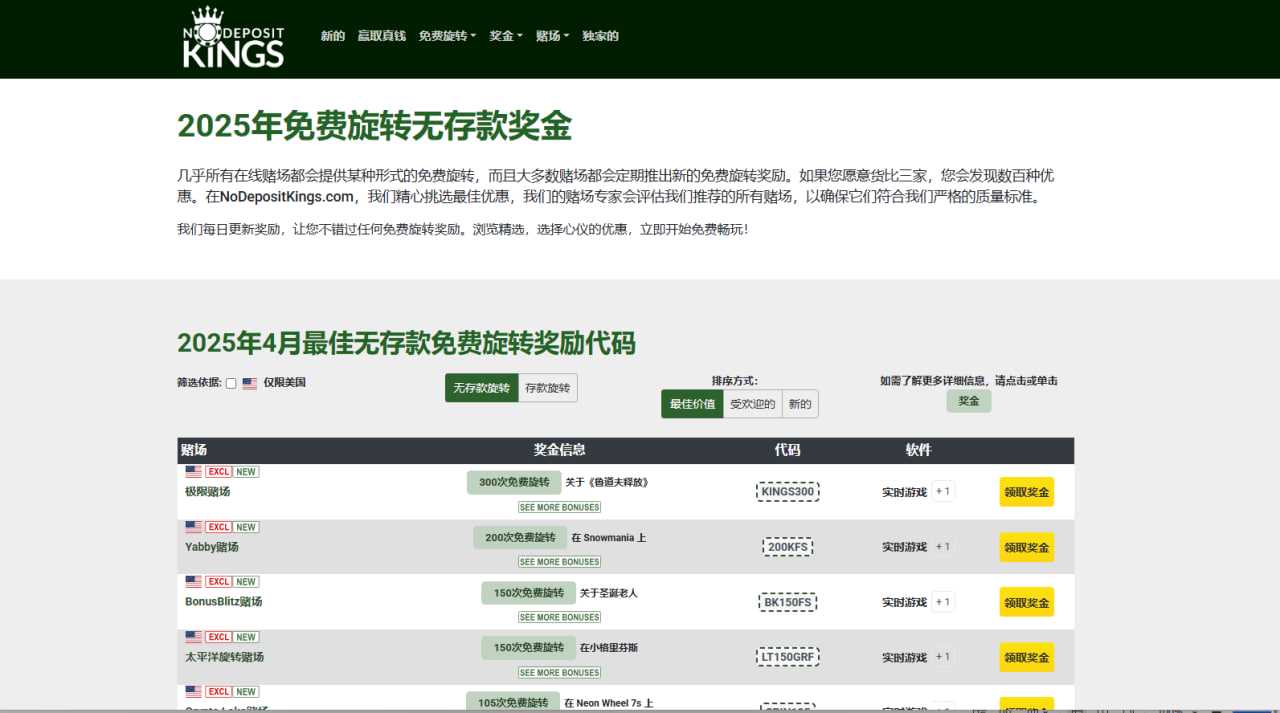Open the 太平洋旋转赌场 casino link
This screenshot has height=713, width=1280.
[224, 657]
